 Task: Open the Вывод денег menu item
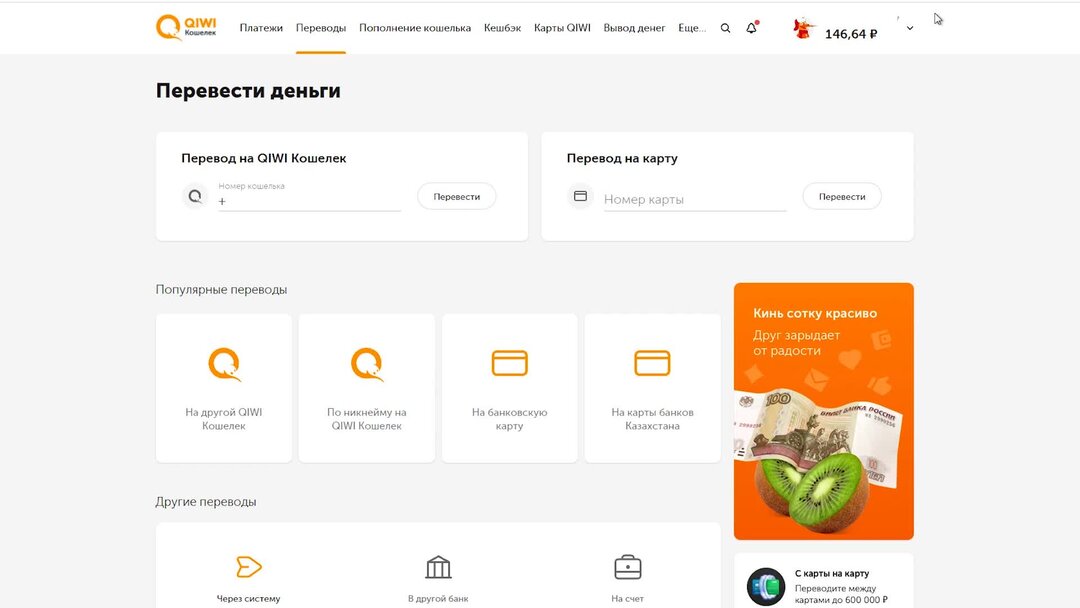tap(634, 28)
